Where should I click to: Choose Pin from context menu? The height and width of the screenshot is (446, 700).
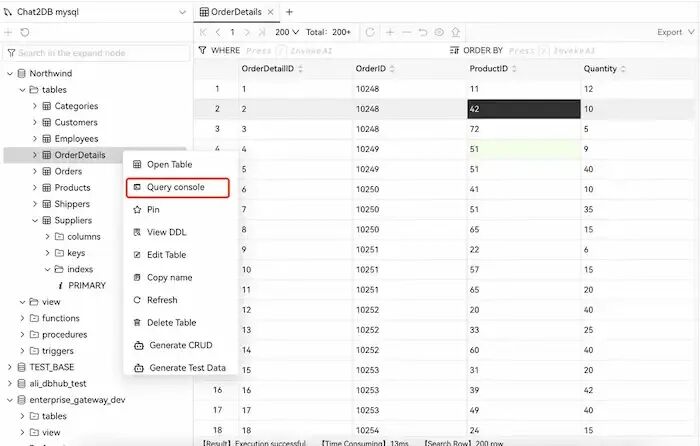point(179,209)
